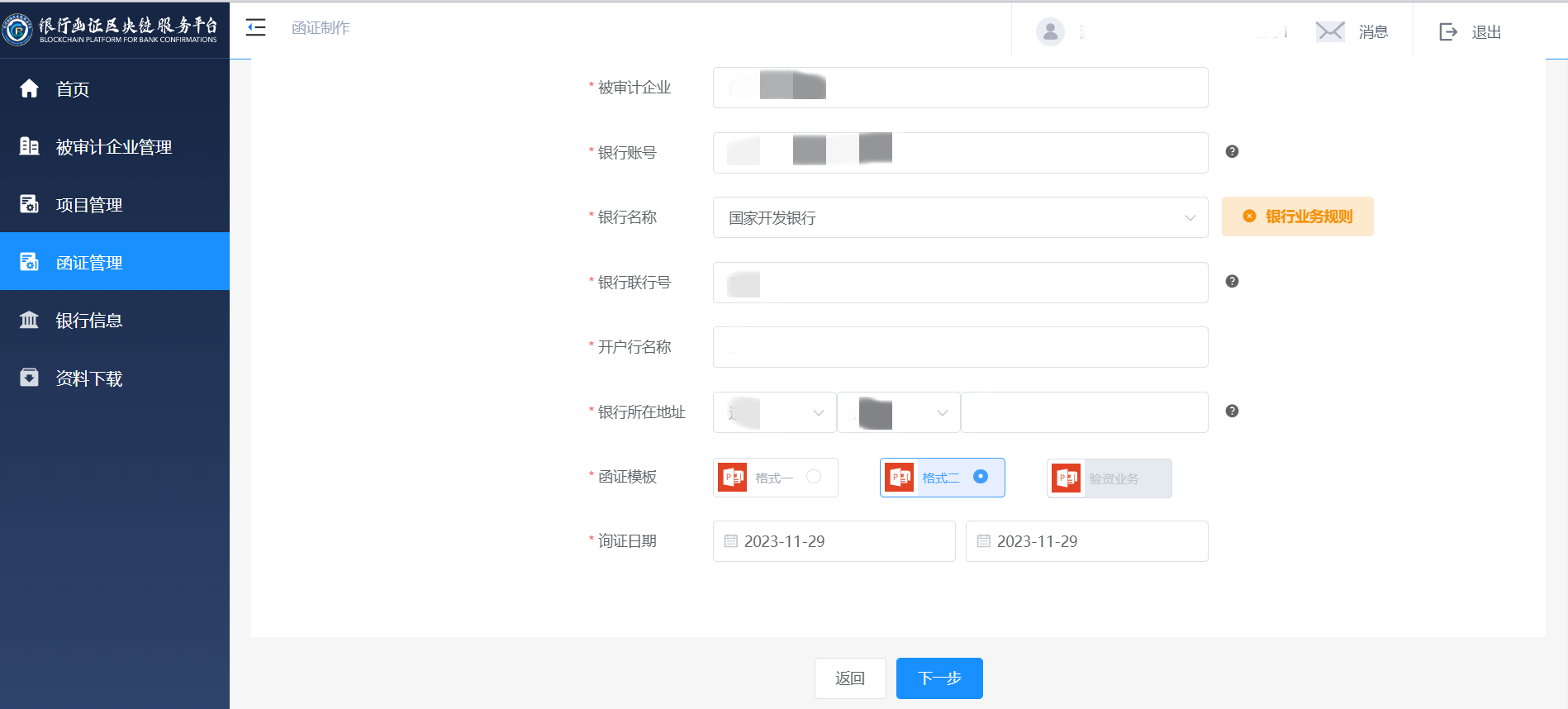The height and width of the screenshot is (709, 1568).
Task: Collapse sidebar with the menu fold icon
Action: click(256, 27)
